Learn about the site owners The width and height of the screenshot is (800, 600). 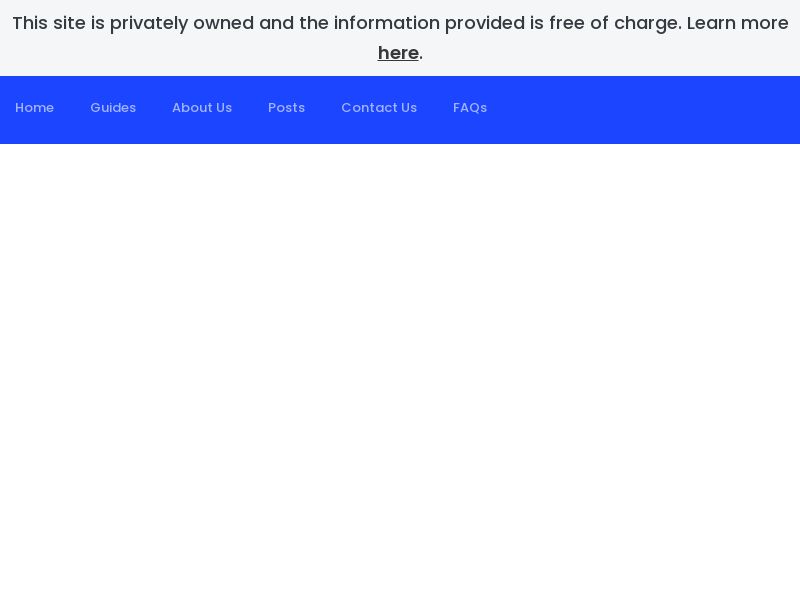pyautogui.click(x=202, y=108)
